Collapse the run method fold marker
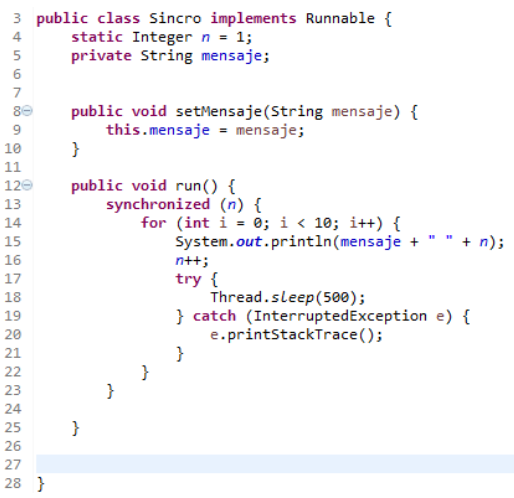Image resolution: width=514 pixels, height=498 pixels. pyautogui.click(x=27, y=185)
